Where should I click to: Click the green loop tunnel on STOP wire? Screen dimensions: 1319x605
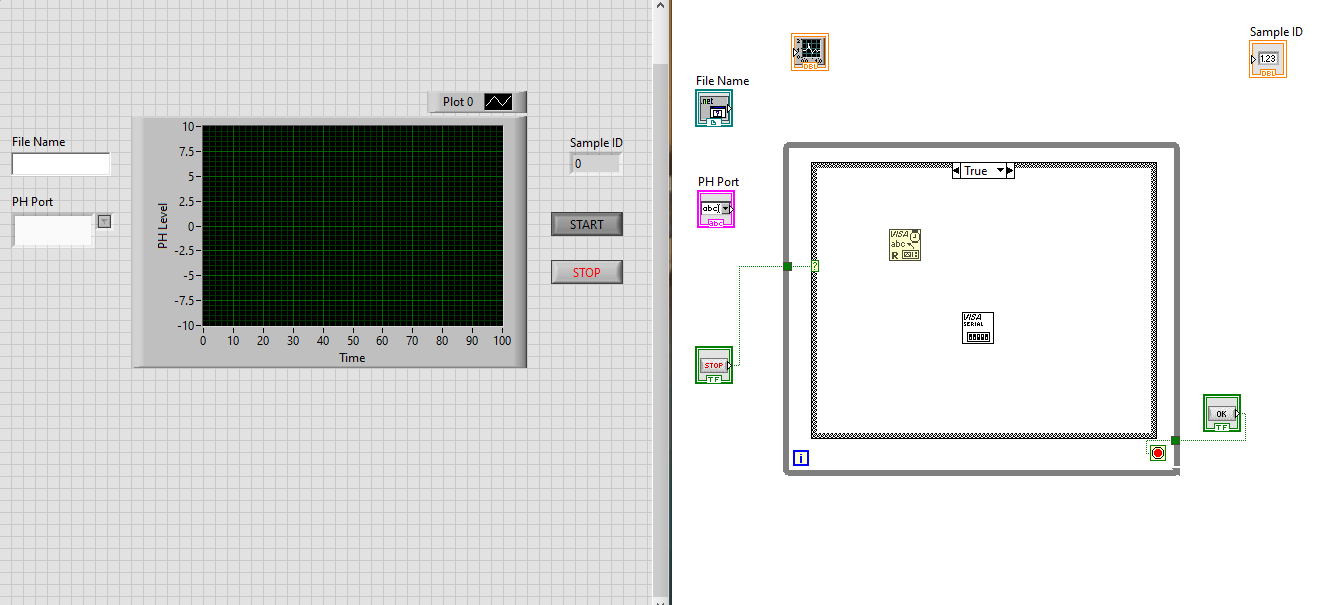point(788,266)
